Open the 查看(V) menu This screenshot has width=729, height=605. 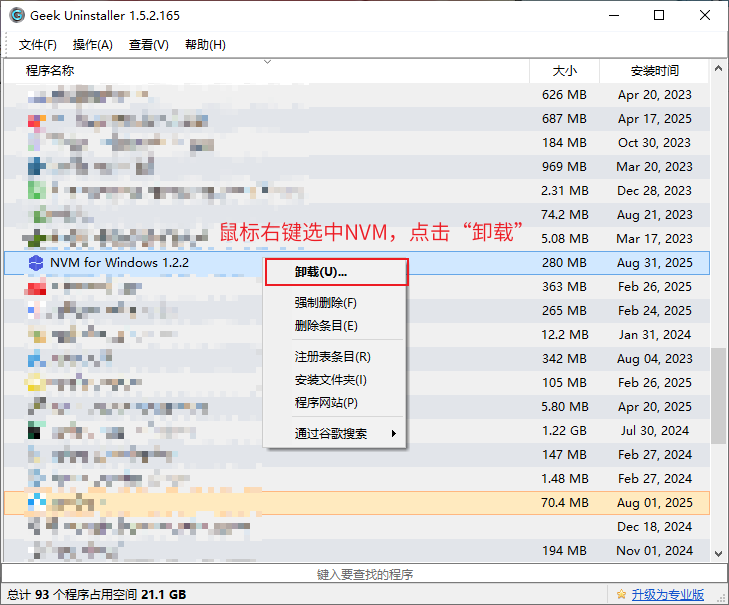[x=149, y=45]
